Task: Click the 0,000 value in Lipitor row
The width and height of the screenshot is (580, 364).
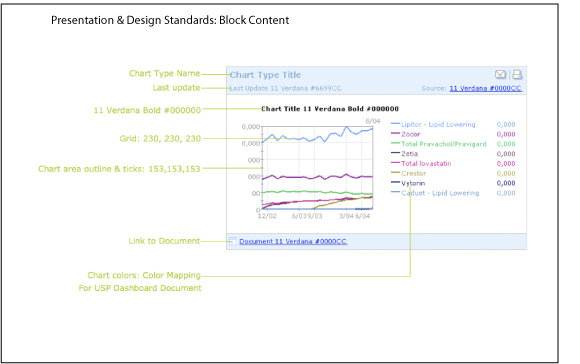Action: (506, 125)
